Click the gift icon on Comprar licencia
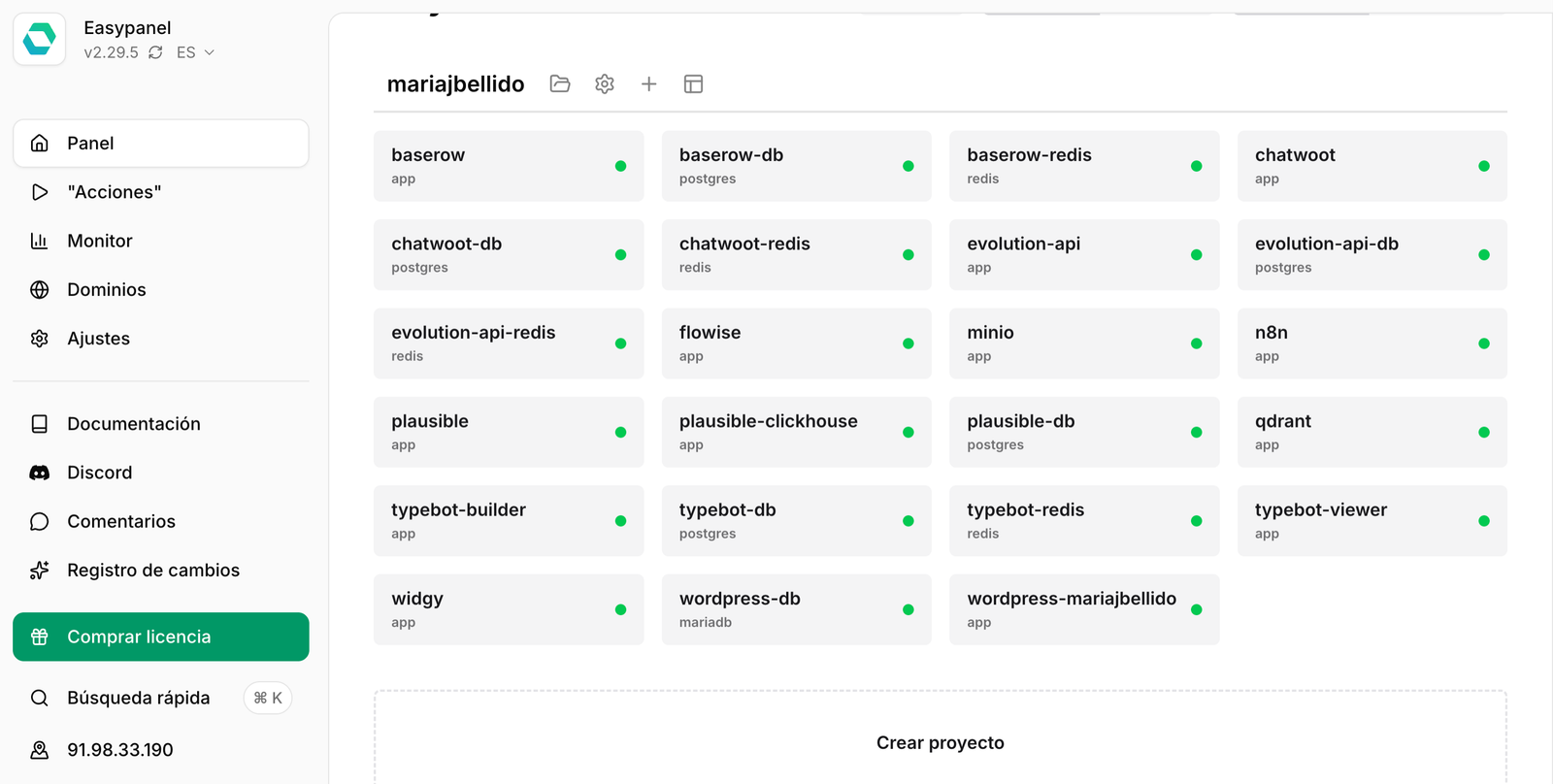The height and width of the screenshot is (784, 1553). click(x=40, y=637)
